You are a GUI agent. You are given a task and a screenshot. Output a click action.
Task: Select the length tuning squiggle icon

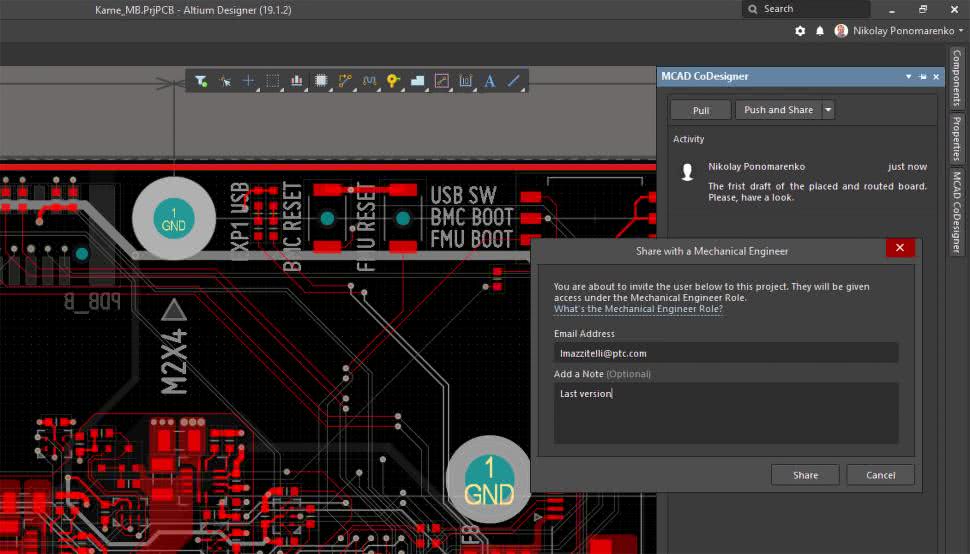369,81
